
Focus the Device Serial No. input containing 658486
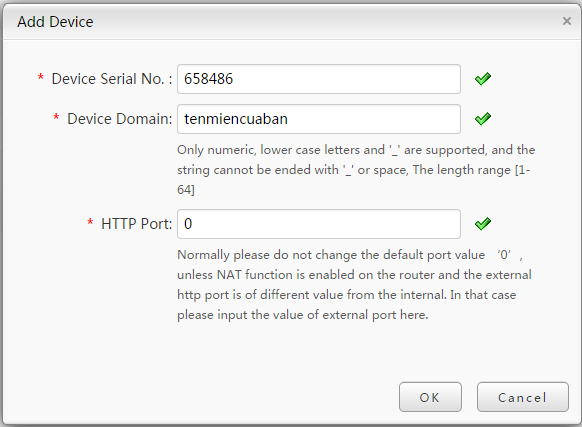click(319, 79)
